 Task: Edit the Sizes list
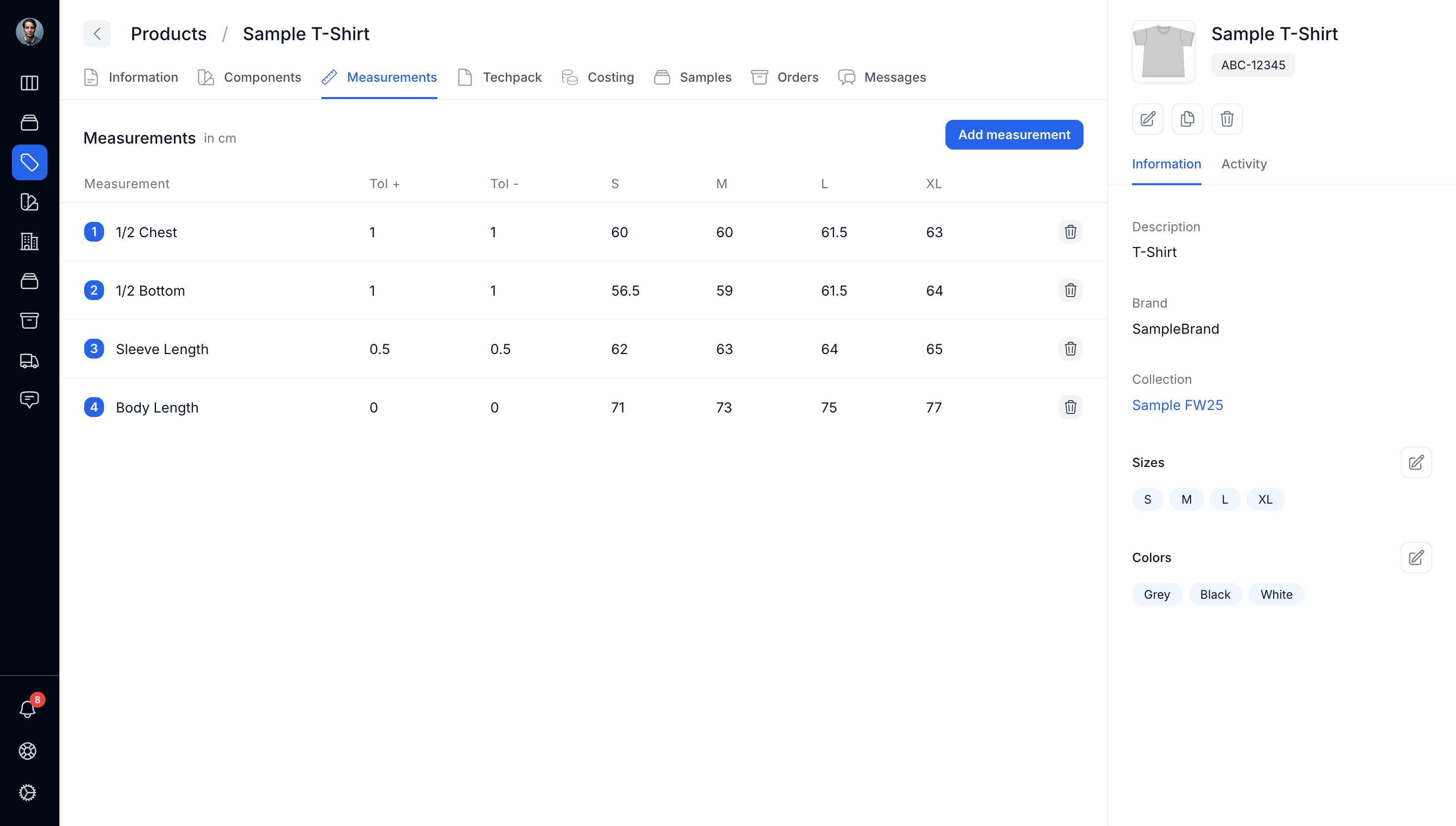(1416, 463)
